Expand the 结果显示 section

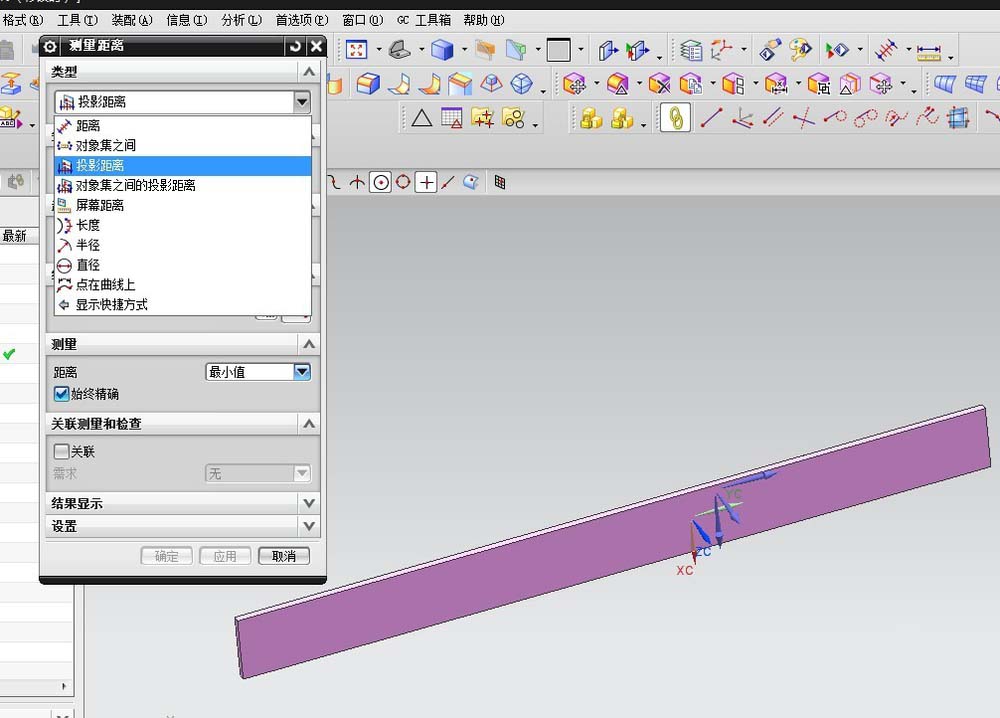click(x=182, y=503)
